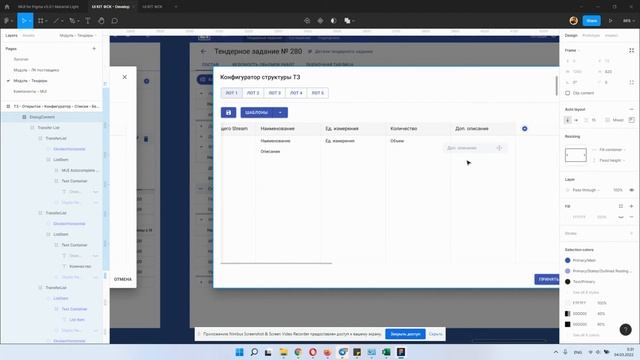Toggle the Clip content checkbox
This screenshot has width=640, height=360.
567,93
